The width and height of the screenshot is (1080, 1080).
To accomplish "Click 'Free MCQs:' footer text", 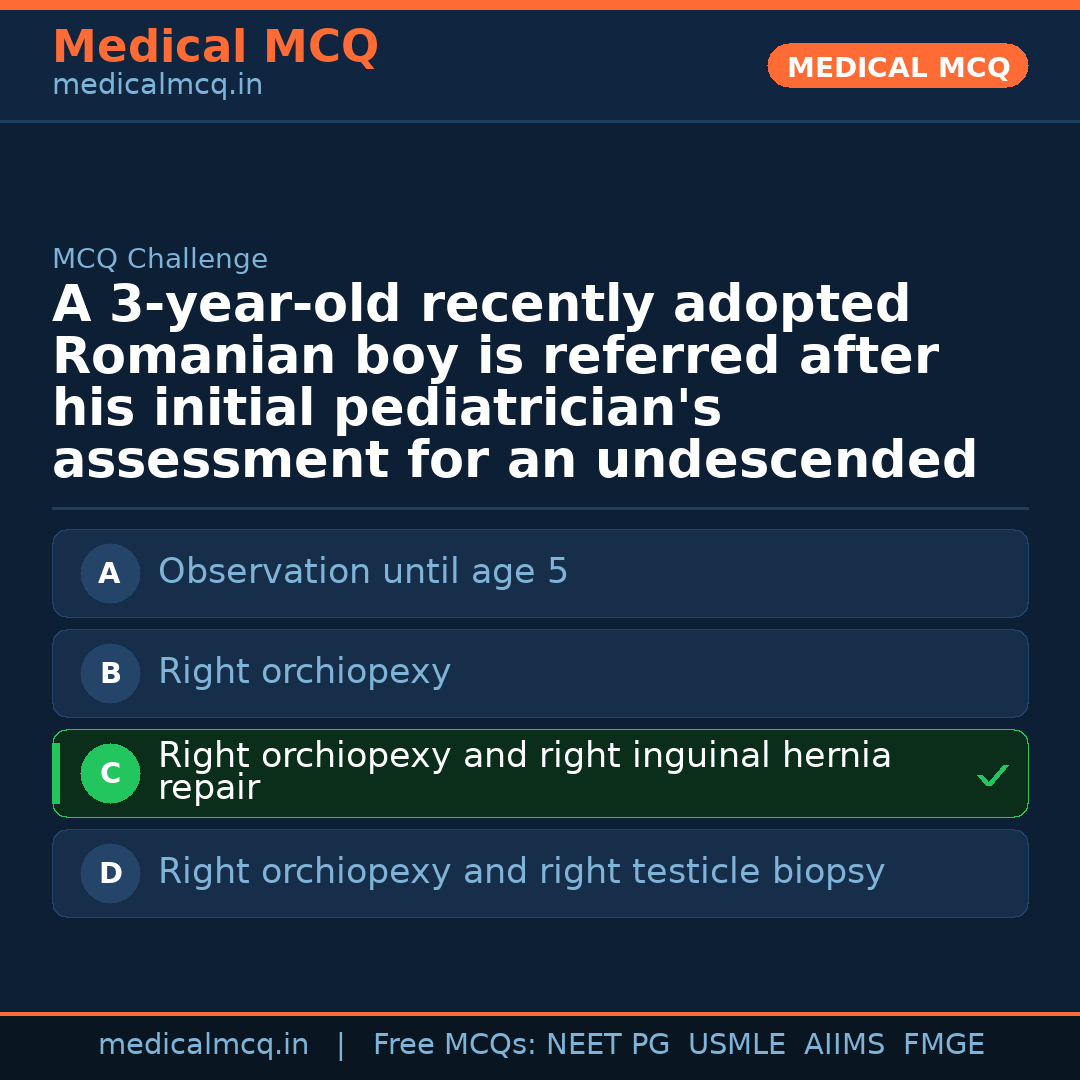I will (x=455, y=1045).
